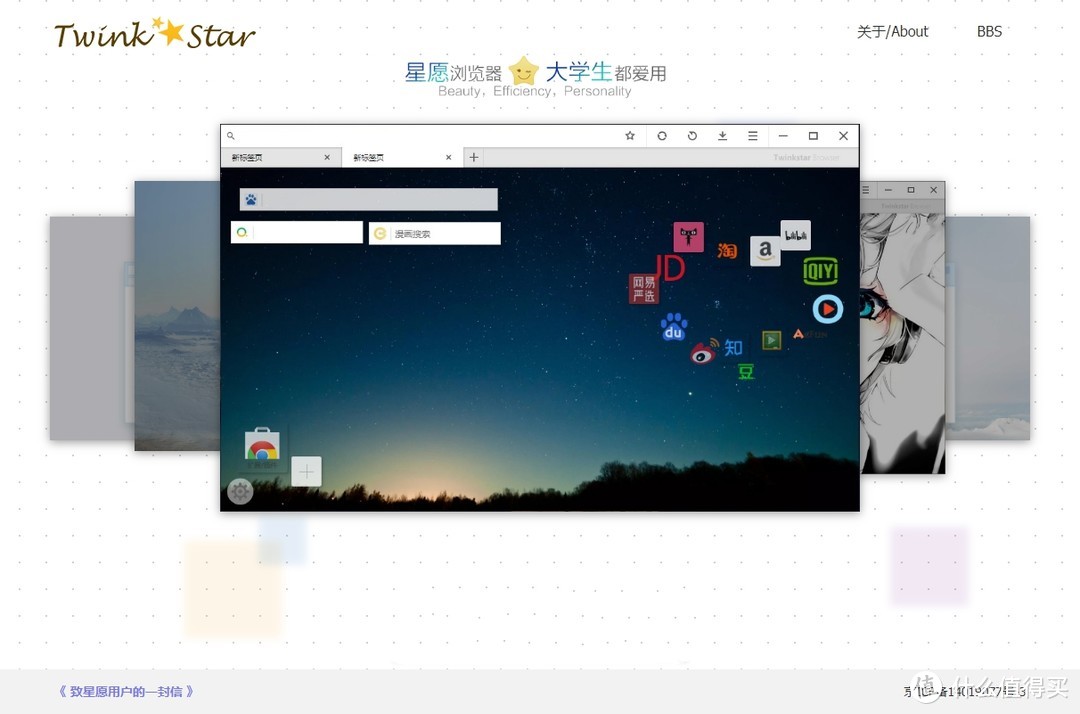Viewport: 1080px width, 714px height.
Task: Open the hamburger menu in front window
Action: (x=753, y=136)
